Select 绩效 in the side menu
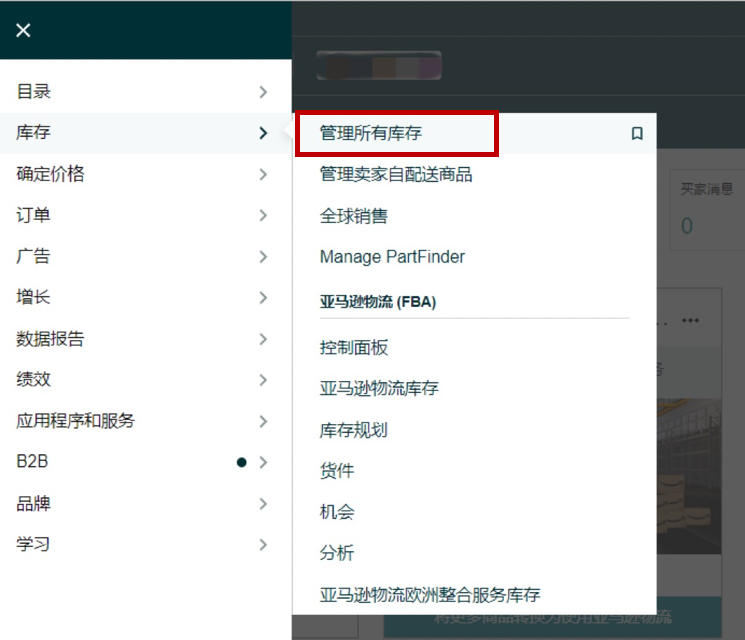 (x=33, y=380)
